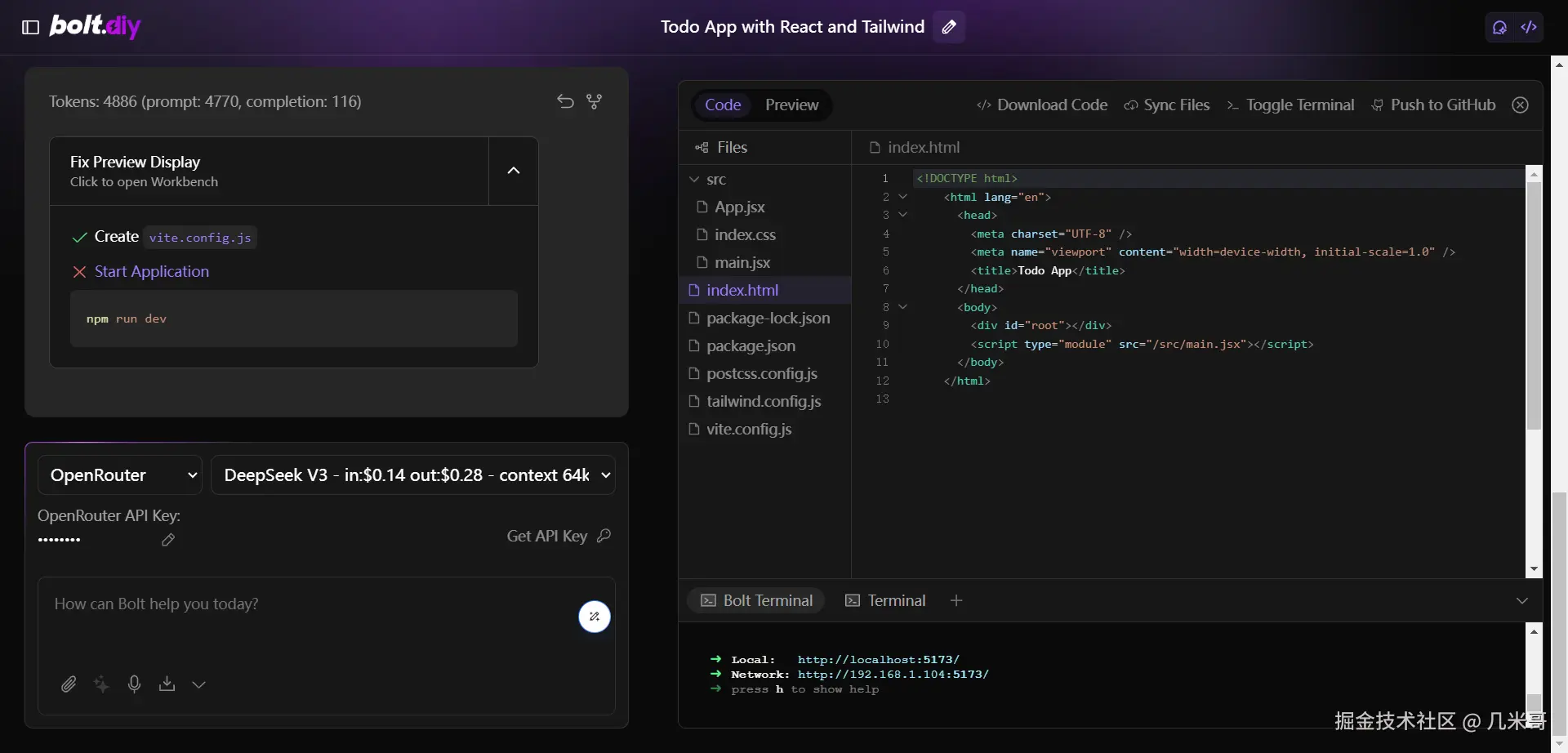Image resolution: width=1568 pixels, height=753 pixels.
Task: Click the index.html editor breadcrumb
Action: [x=915, y=148]
